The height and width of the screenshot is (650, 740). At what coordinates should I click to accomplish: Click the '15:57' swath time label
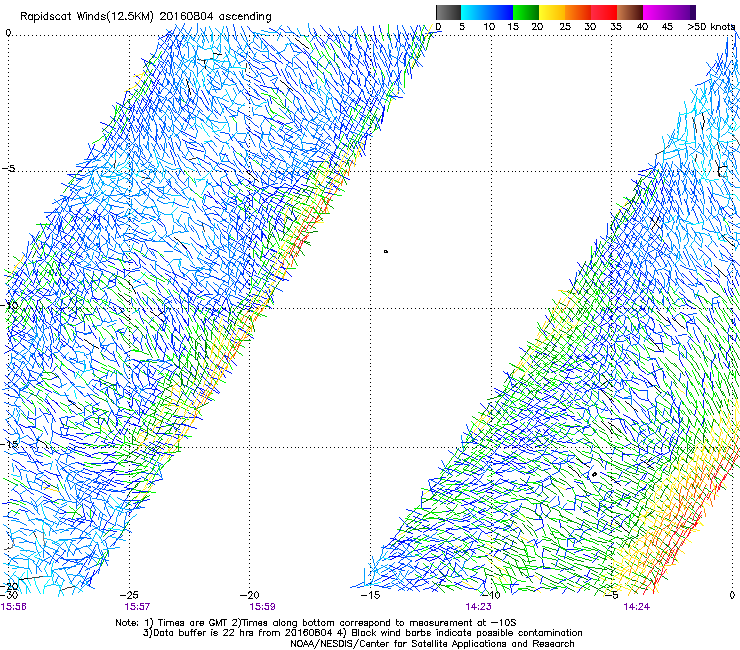(x=137, y=607)
